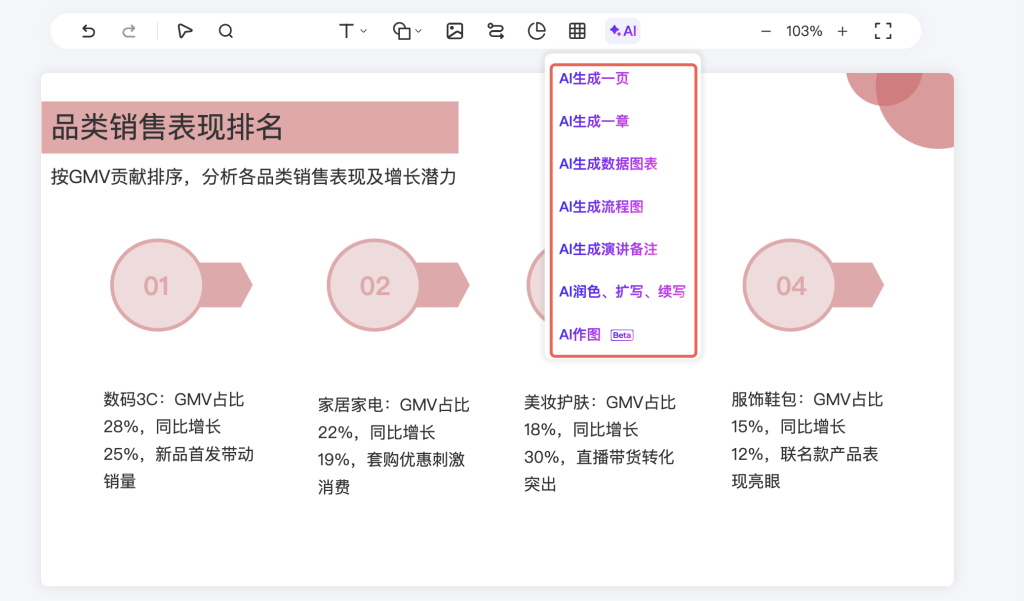Open the search magnifier tool
1024x601 pixels.
(x=226, y=31)
